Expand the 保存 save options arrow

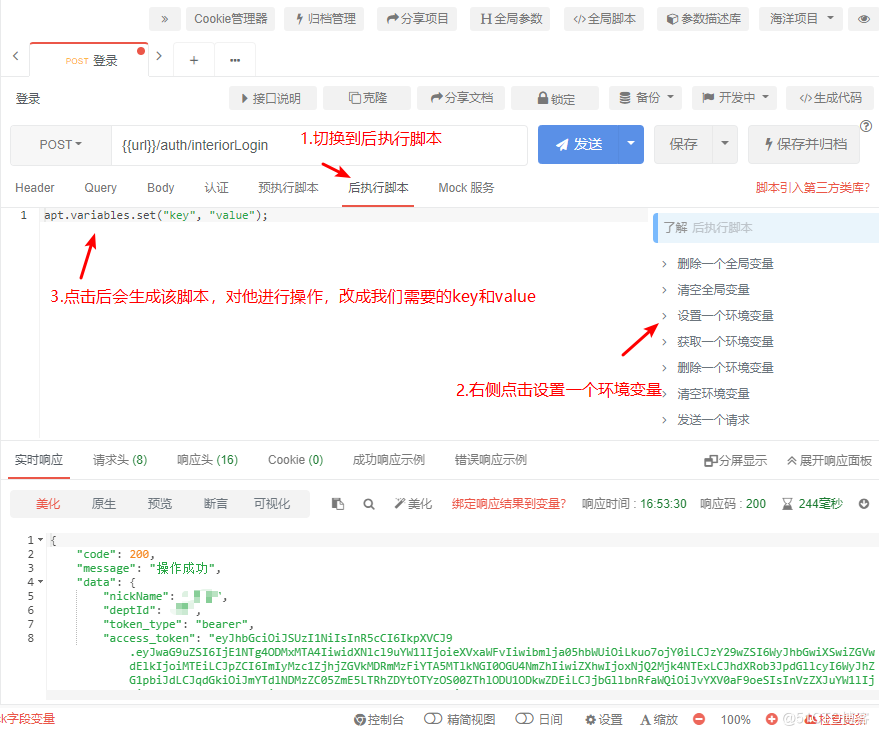725,145
